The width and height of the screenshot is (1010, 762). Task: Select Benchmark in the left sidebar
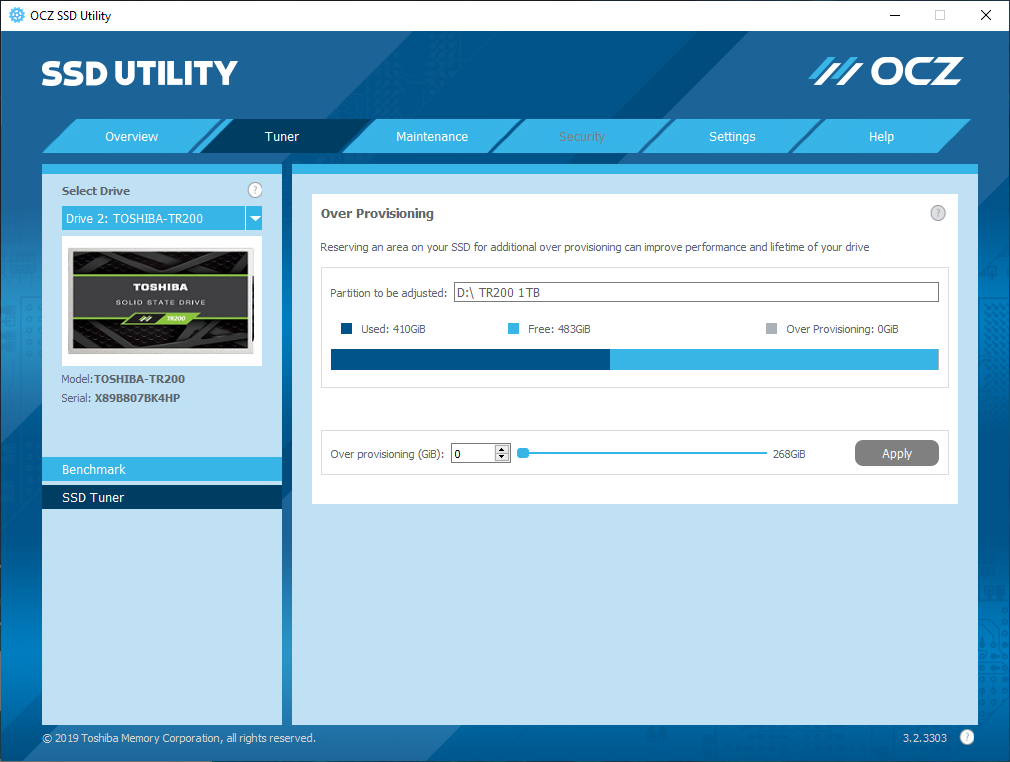162,469
